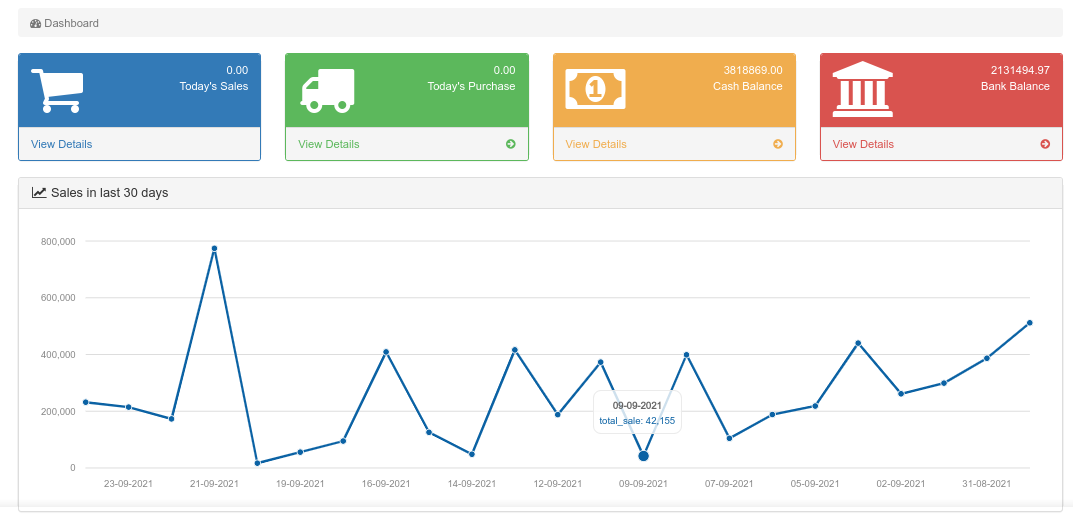Open View Details under Cash Balance
The height and width of the screenshot is (520, 1073).
[x=596, y=144]
